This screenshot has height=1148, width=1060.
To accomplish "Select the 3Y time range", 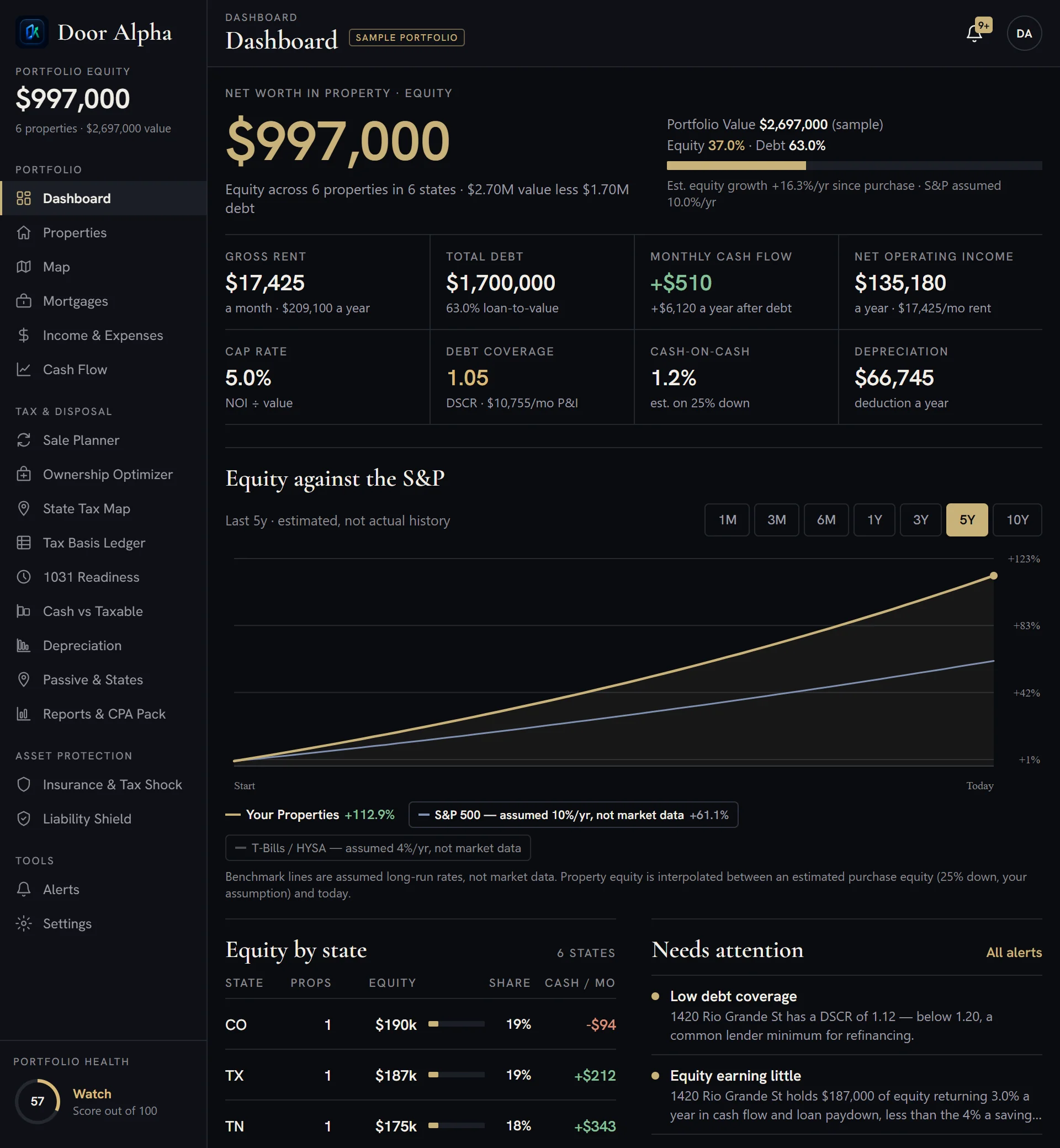I will pyautogui.click(x=921, y=520).
